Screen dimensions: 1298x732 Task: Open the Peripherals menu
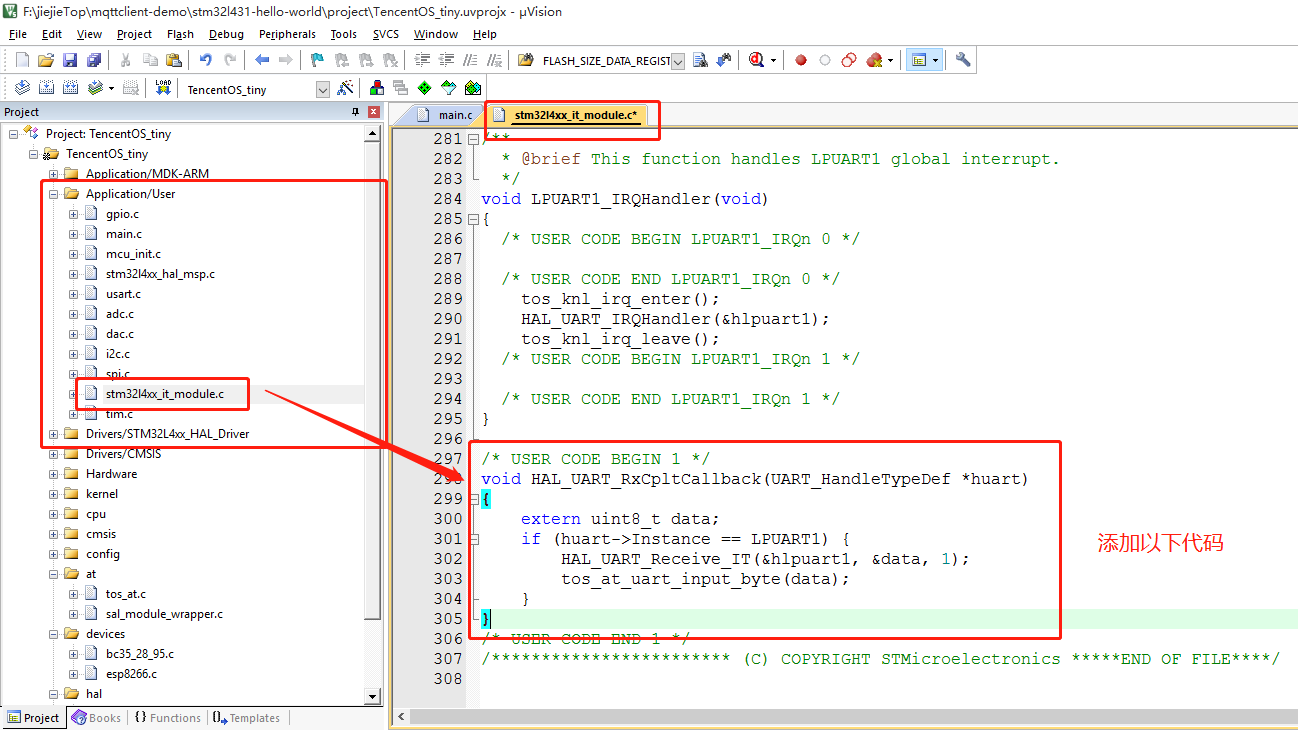click(287, 34)
